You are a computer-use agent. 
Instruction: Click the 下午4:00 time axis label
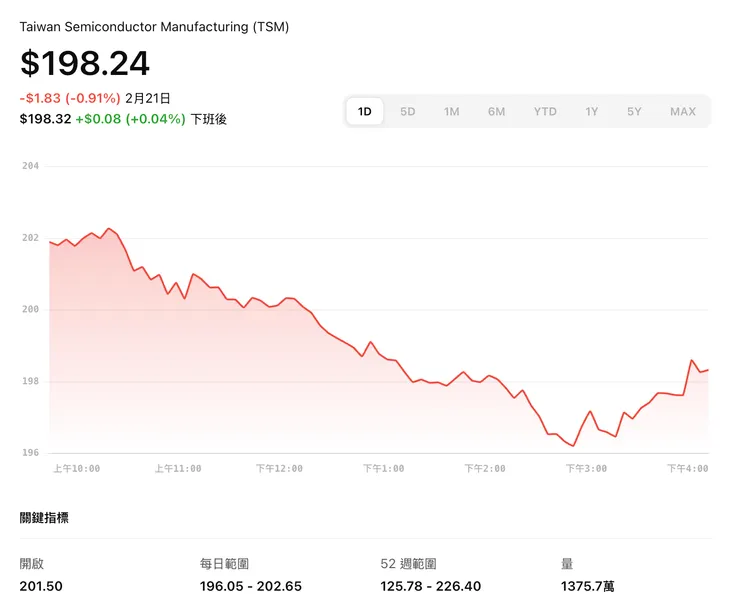tap(687, 468)
